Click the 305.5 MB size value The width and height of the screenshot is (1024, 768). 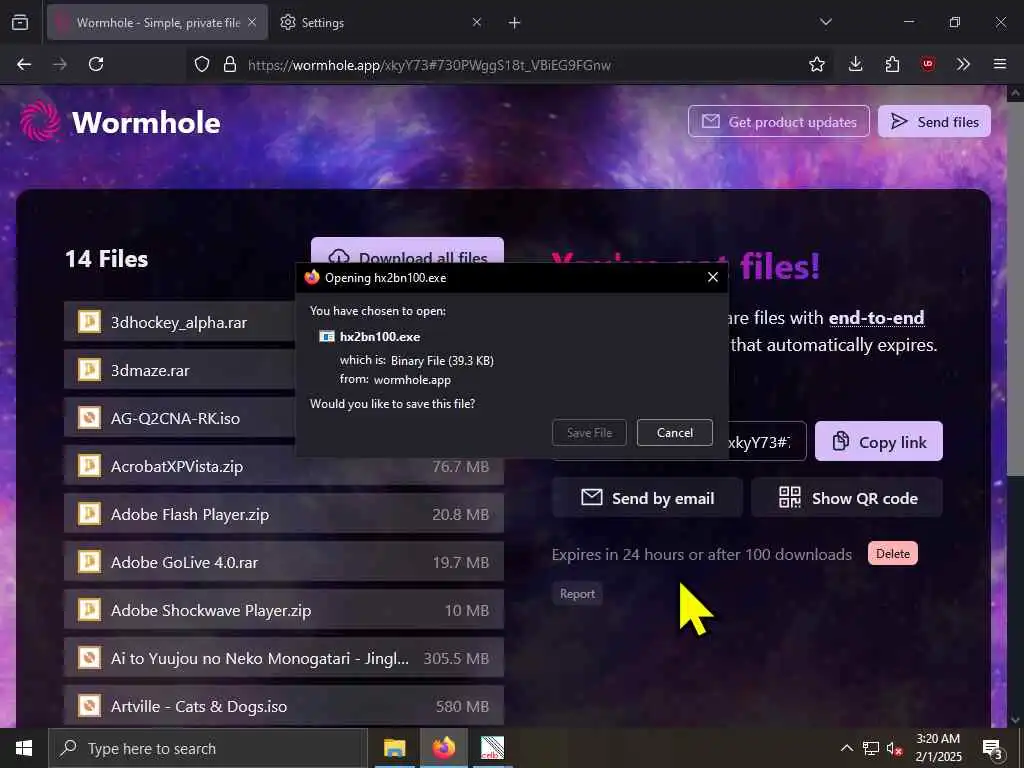point(456,658)
